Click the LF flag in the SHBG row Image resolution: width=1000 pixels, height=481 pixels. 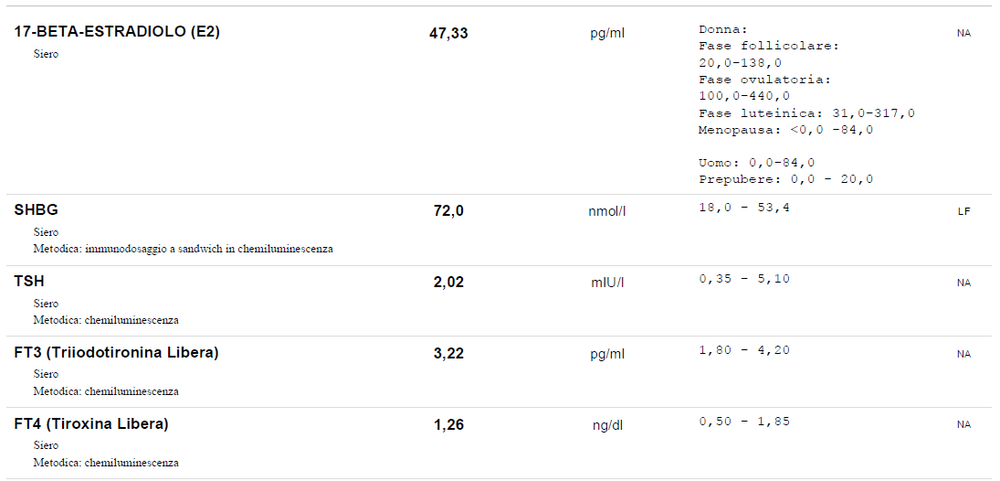pos(964,212)
